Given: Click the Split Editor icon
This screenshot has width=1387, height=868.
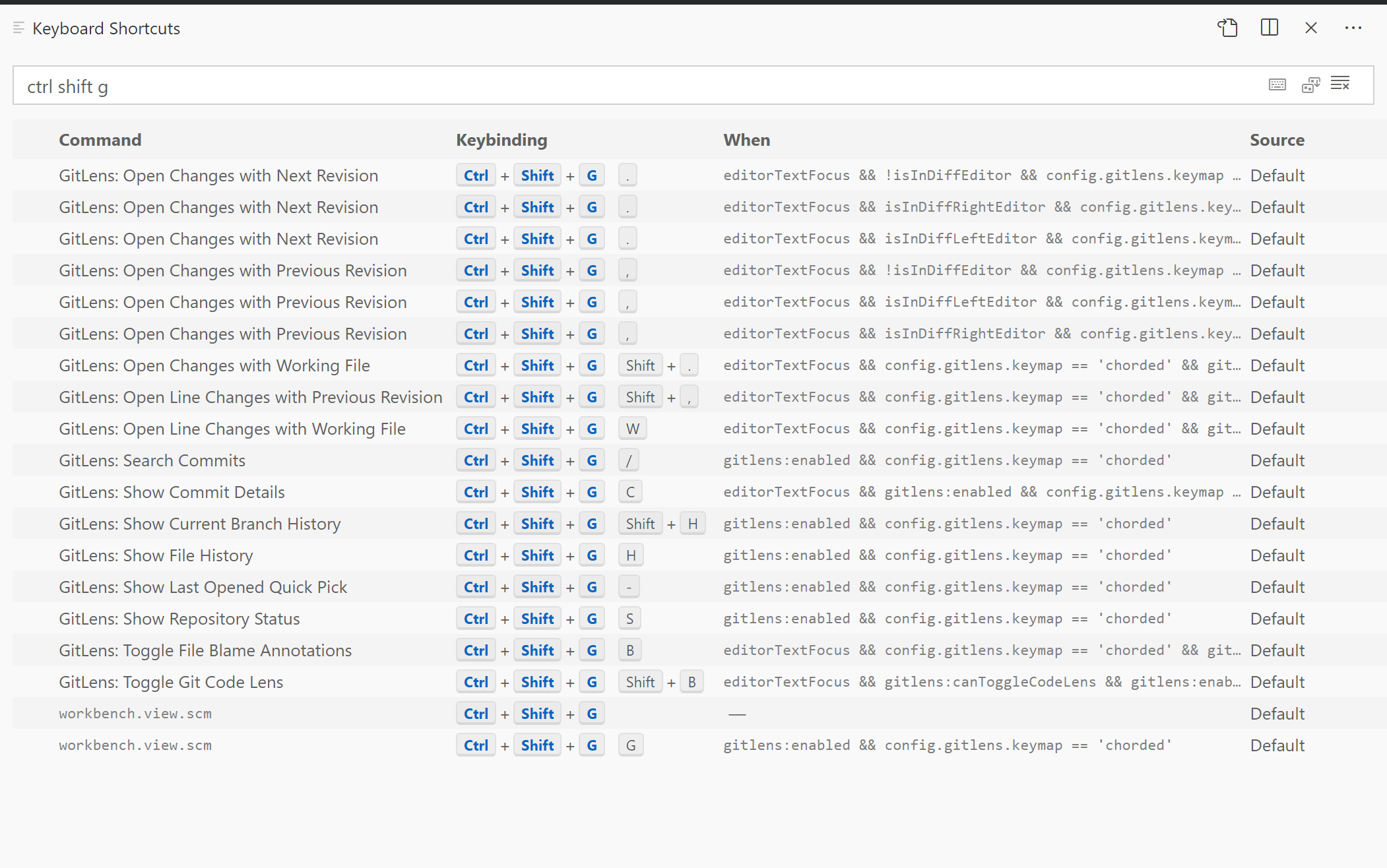Looking at the screenshot, I should (1269, 28).
